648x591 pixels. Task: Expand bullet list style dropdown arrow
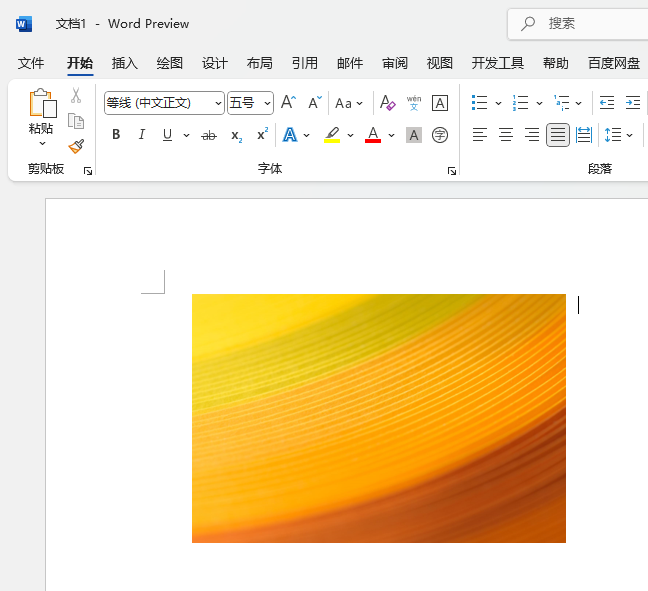pos(498,103)
